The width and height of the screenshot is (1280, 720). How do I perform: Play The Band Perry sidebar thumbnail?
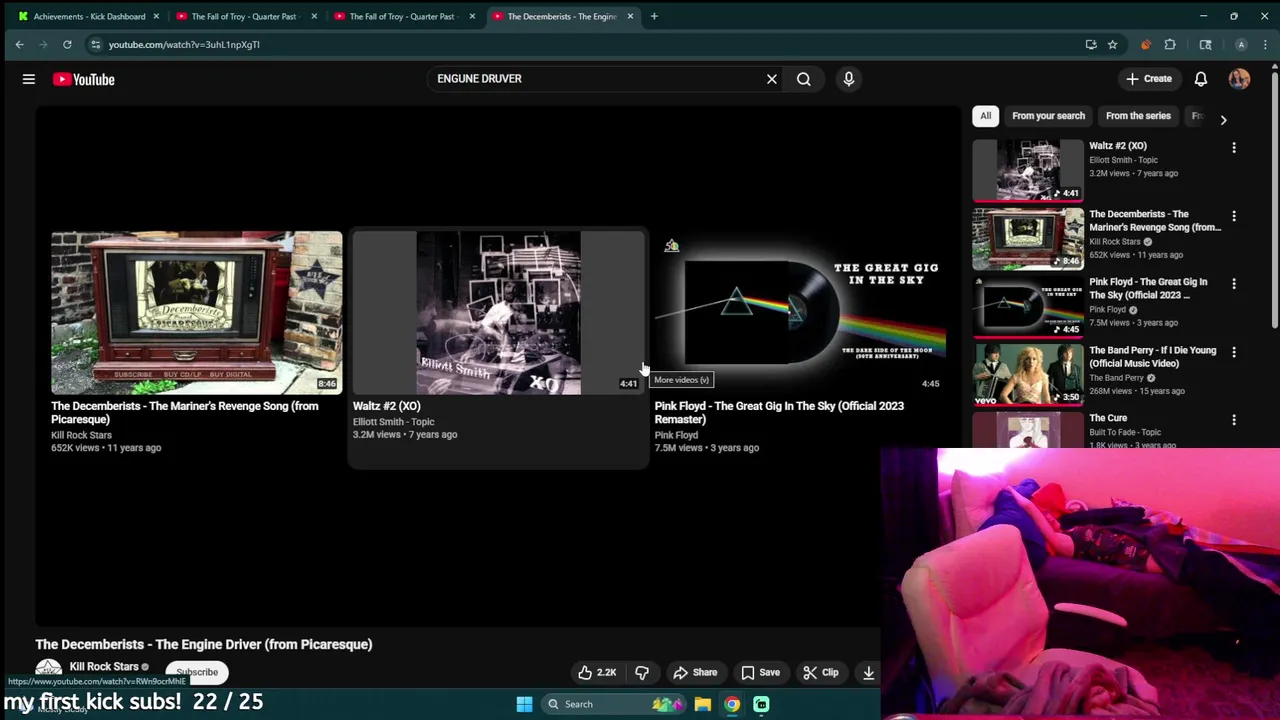1028,374
